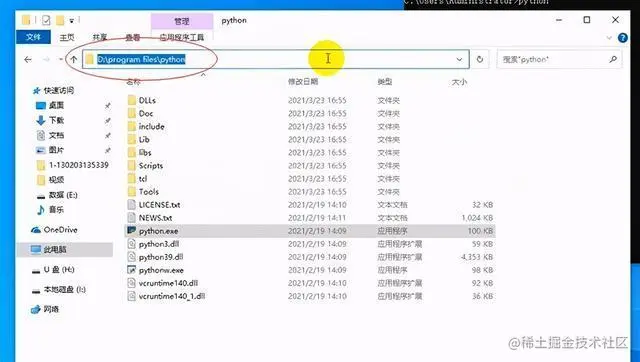Open the help question mark icon
Screen dimensions: 640x362
(623, 38)
